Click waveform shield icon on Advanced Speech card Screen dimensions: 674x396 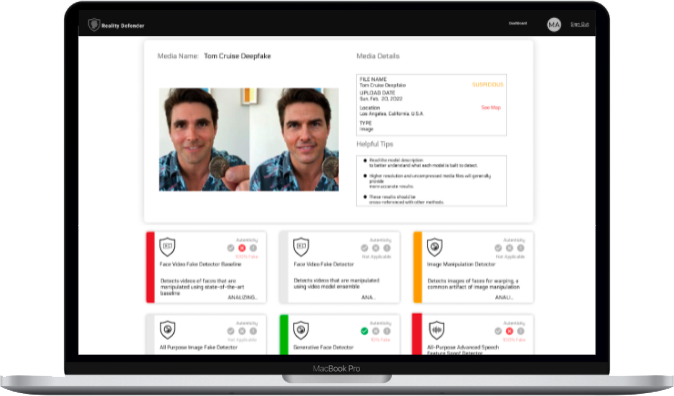pyautogui.click(x=436, y=330)
